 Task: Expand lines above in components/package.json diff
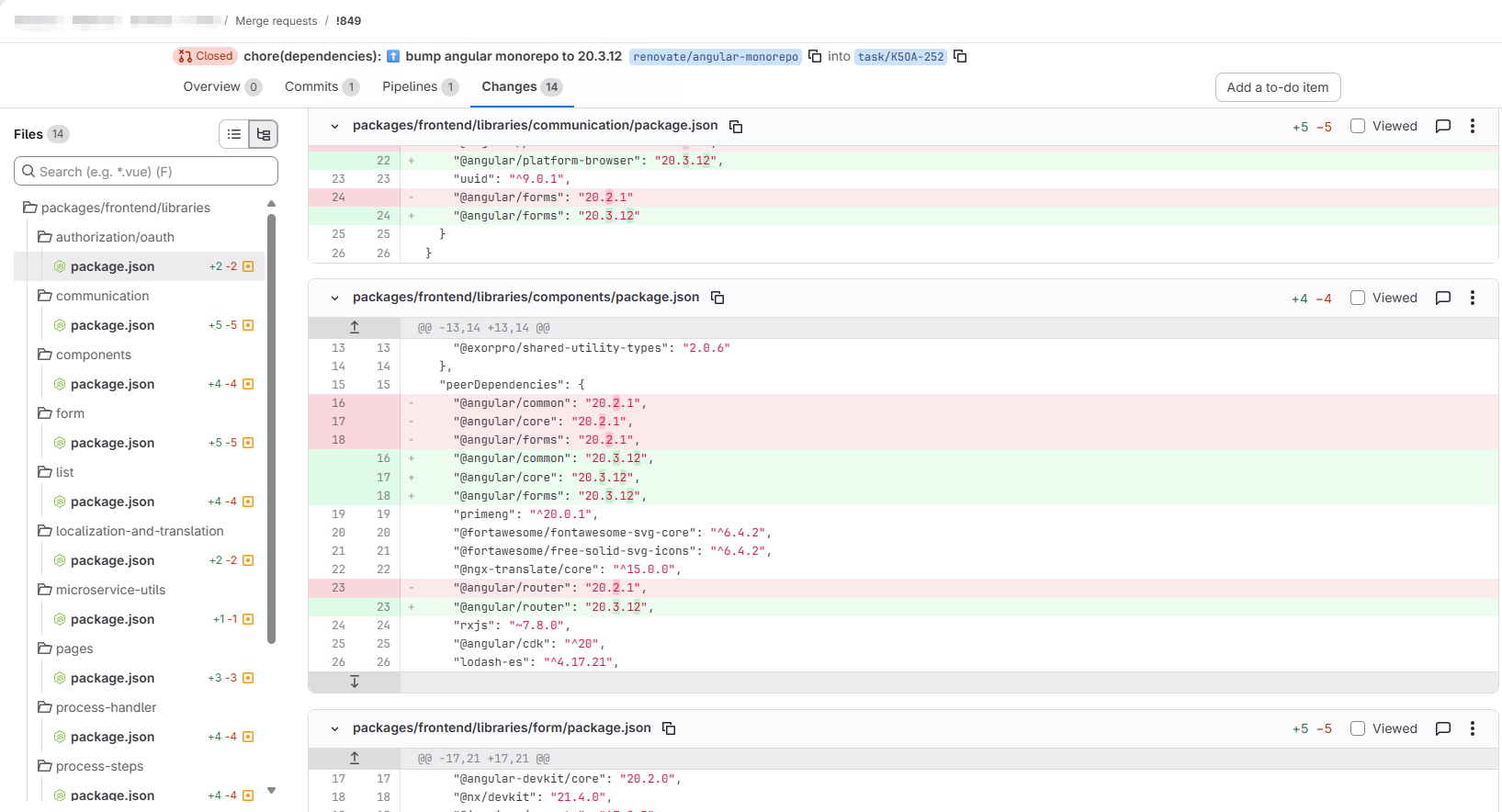tap(355, 328)
